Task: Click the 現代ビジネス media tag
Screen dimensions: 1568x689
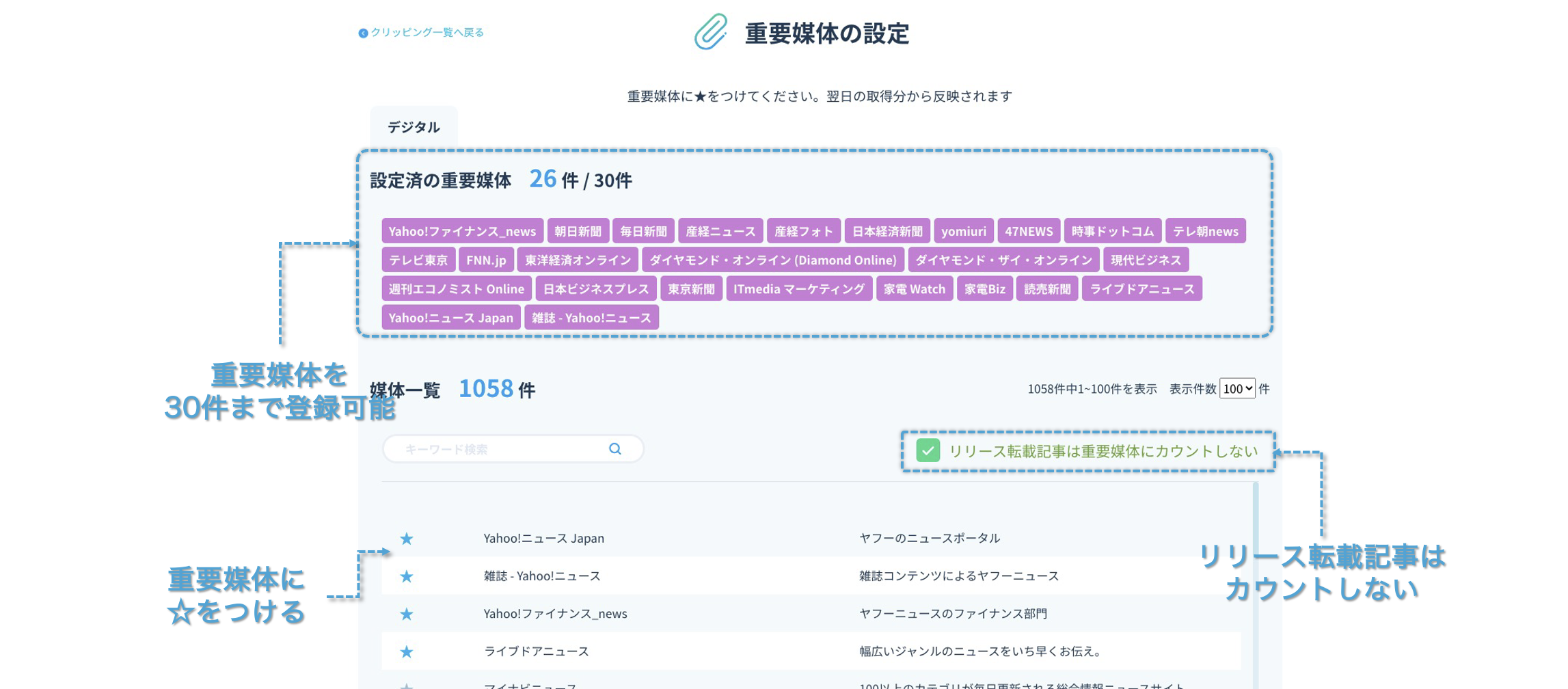Action: click(x=1146, y=260)
